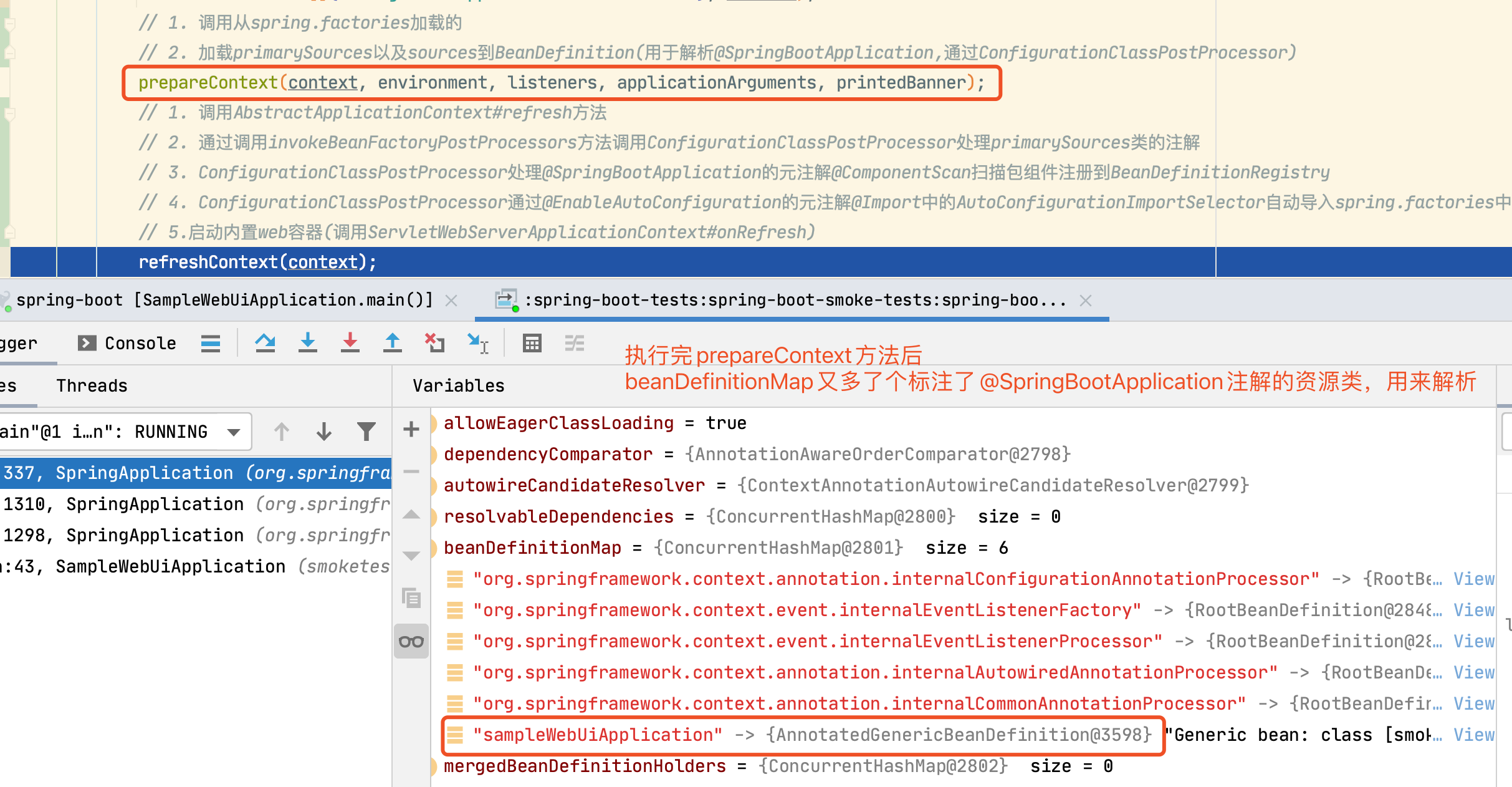The height and width of the screenshot is (787, 1512).
Task: Open the Evaluate Expression calculator icon
Action: click(x=532, y=342)
